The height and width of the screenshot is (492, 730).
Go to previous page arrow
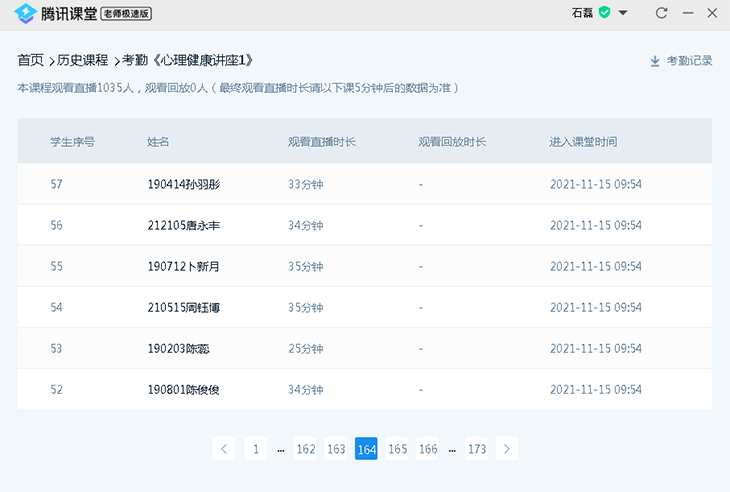click(x=224, y=449)
